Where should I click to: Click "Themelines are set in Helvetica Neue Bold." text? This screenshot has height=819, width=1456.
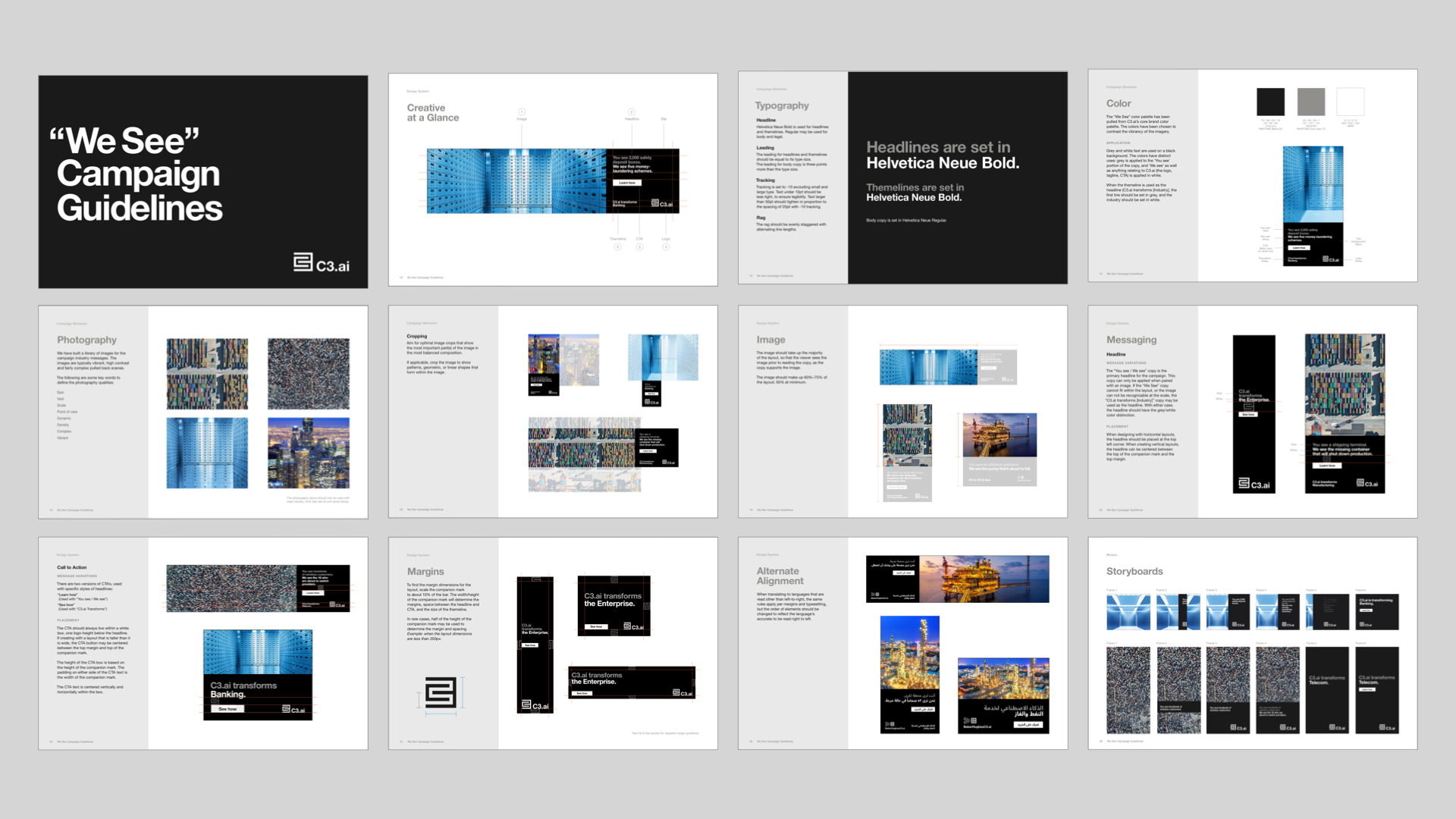click(x=915, y=193)
